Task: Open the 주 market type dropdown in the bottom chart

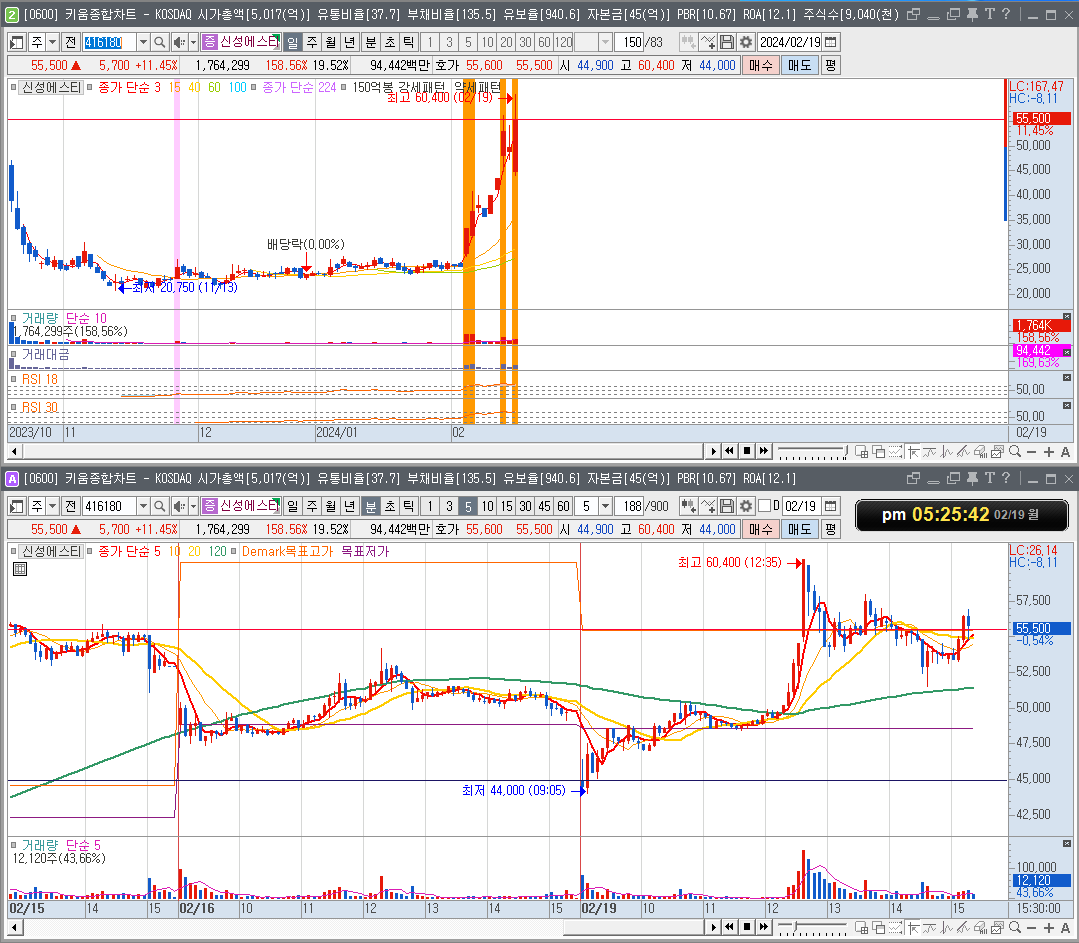Action: [x=52, y=507]
